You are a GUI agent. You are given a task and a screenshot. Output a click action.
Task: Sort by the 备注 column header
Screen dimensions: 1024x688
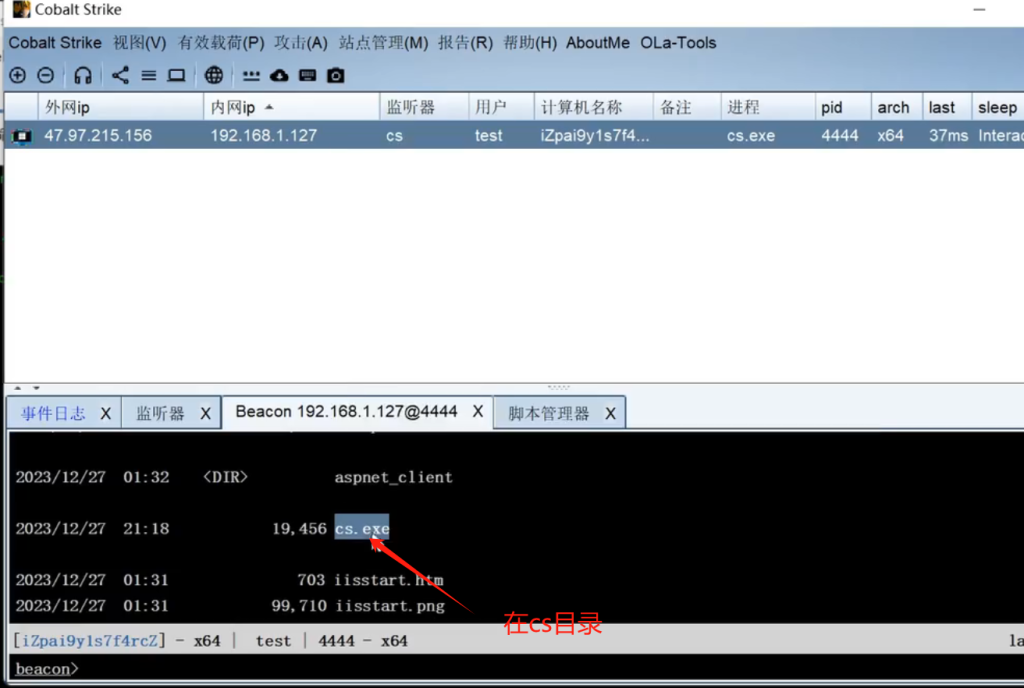click(687, 107)
